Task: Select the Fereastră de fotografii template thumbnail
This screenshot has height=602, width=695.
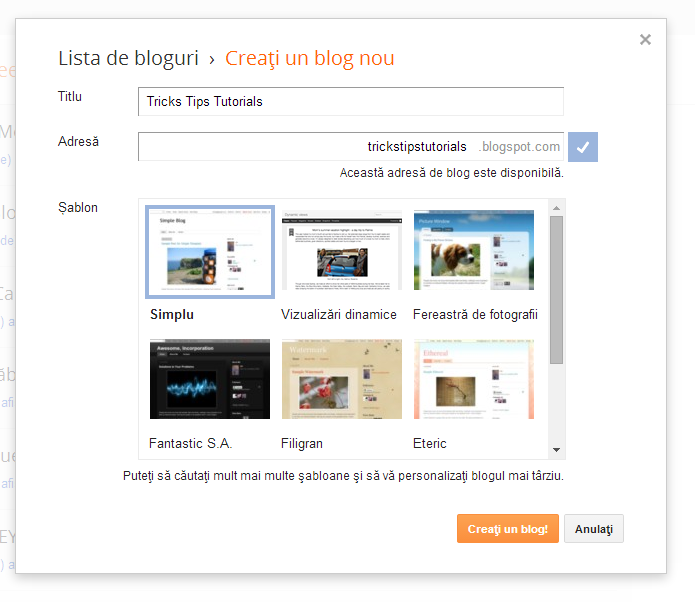Action: [x=474, y=250]
